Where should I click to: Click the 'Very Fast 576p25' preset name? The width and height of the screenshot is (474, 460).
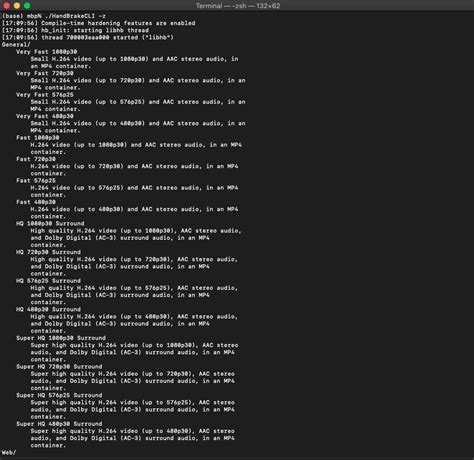coord(45,95)
